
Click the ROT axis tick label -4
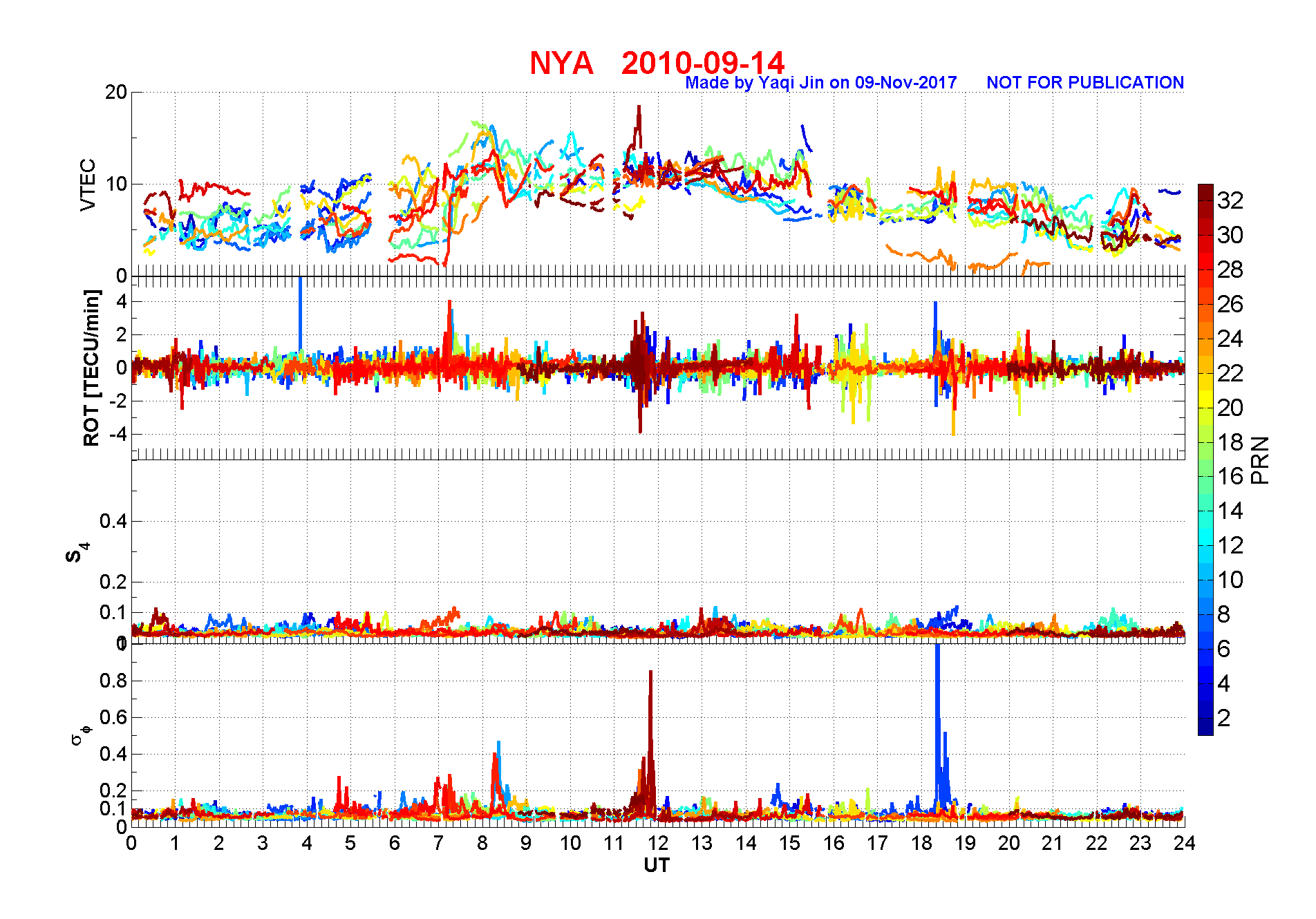pos(118,435)
